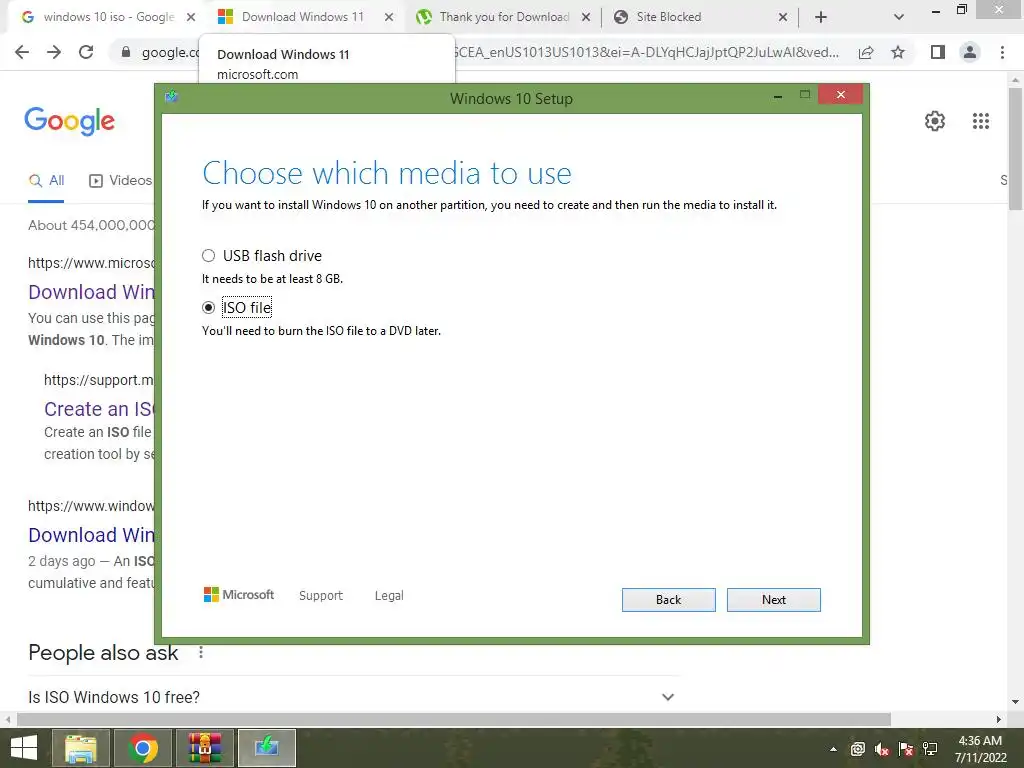This screenshot has height=768, width=1024.
Task: Select the All search tab
Action: pos(46,181)
